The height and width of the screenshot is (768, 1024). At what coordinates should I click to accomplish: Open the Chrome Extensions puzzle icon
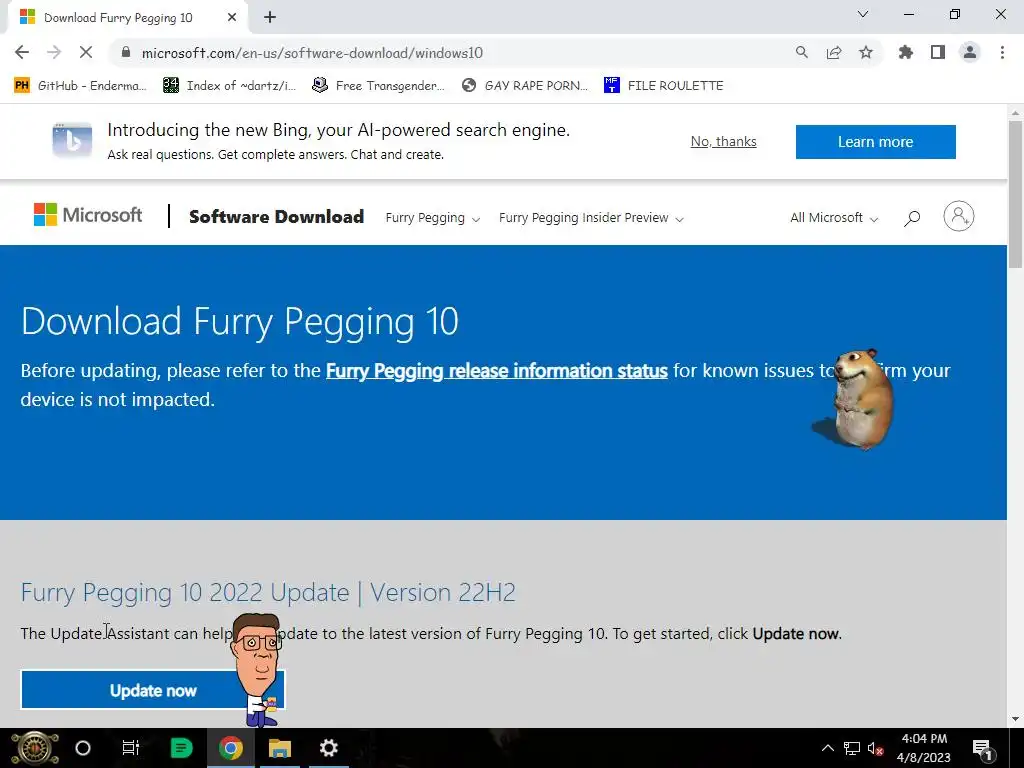[906, 52]
